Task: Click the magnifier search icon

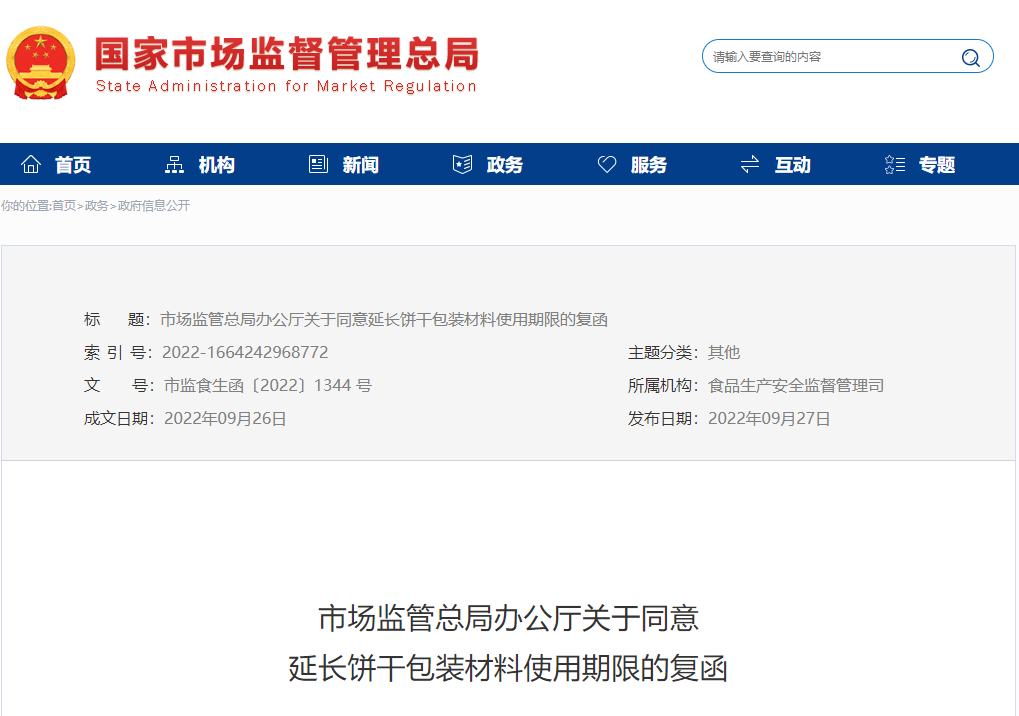Action: [x=969, y=57]
